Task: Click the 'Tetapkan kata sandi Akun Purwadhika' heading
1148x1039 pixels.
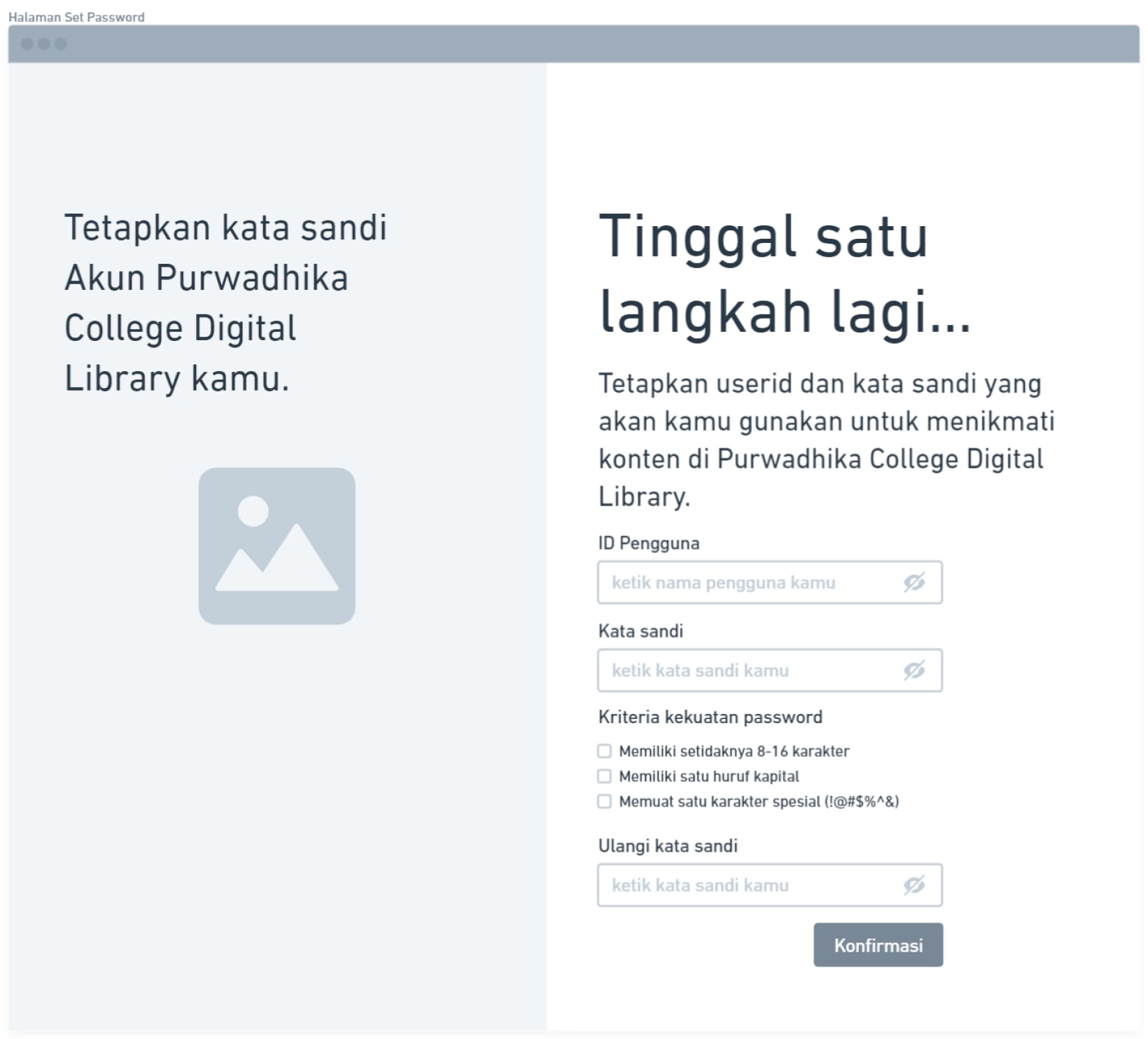Action: (225, 302)
